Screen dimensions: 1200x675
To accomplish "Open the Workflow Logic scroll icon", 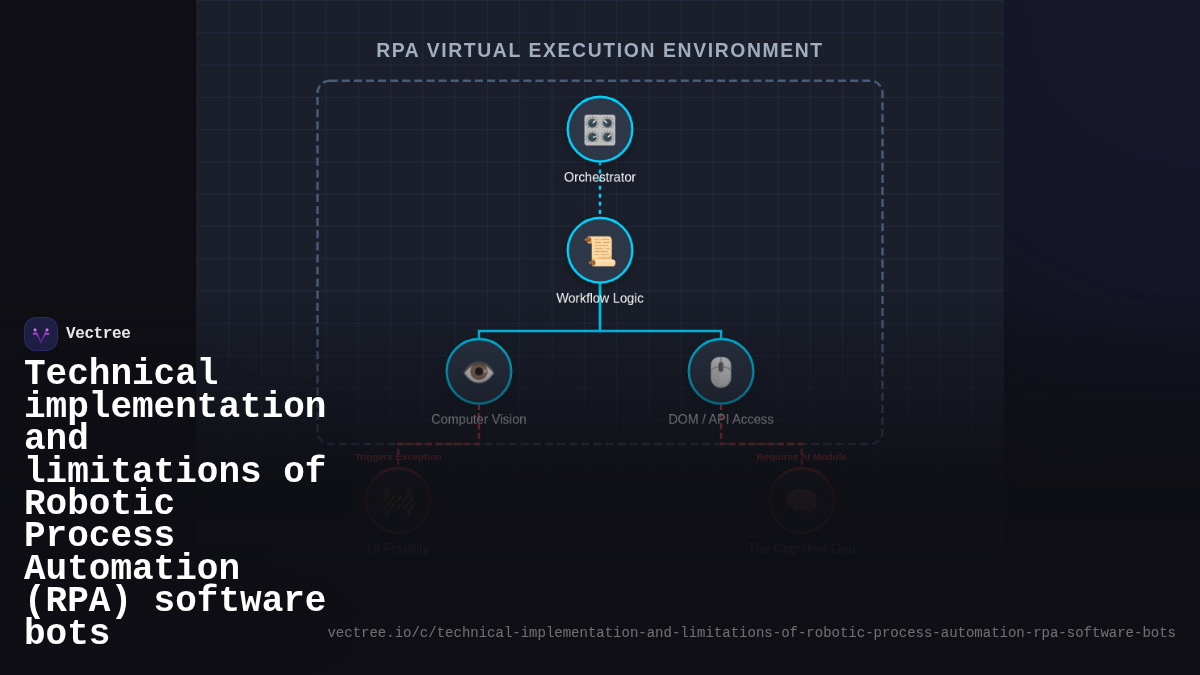I will (x=599, y=250).
